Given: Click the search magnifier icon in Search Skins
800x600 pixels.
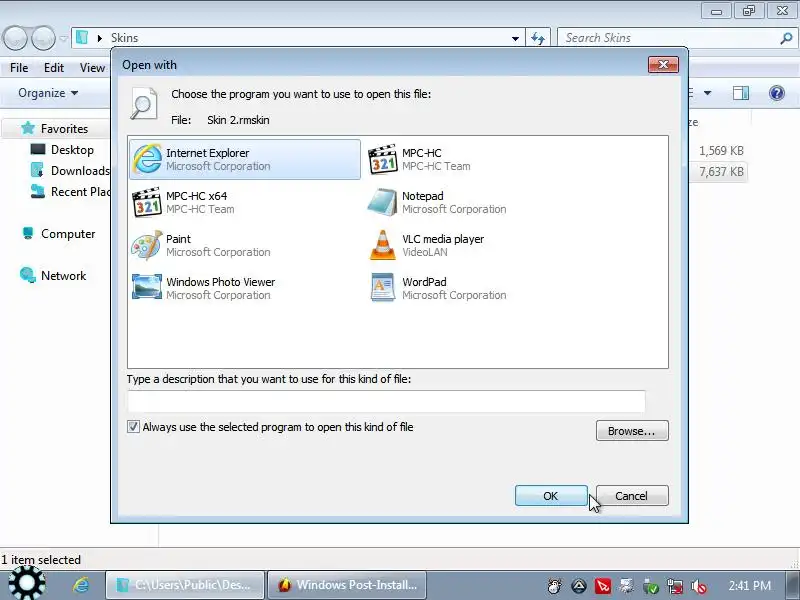Looking at the screenshot, I should (786, 38).
